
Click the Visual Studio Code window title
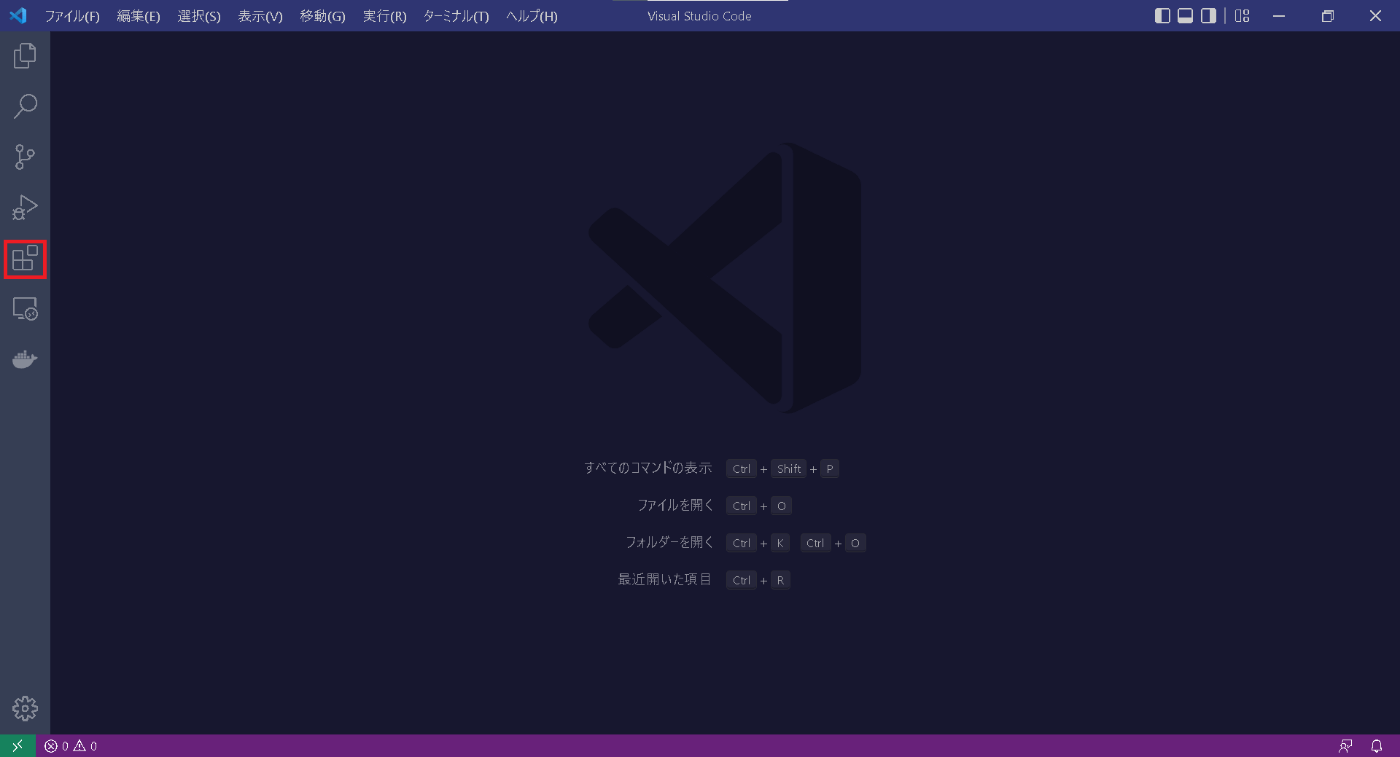[x=699, y=16]
